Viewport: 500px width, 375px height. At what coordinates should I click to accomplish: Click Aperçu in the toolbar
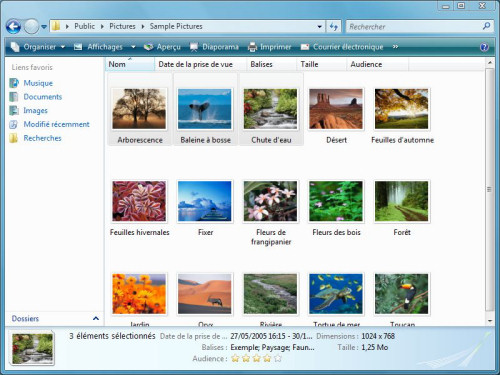point(162,47)
